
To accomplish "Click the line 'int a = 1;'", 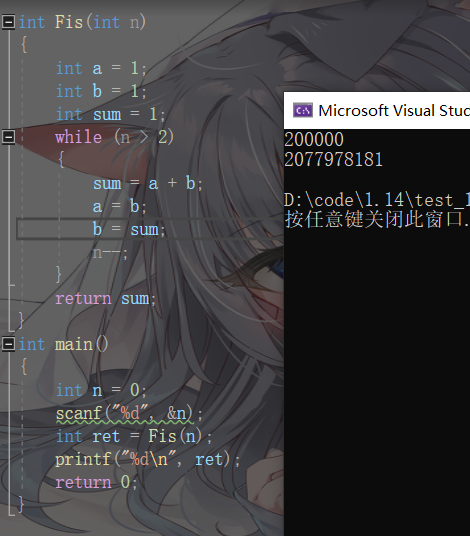I will pos(102,68).
